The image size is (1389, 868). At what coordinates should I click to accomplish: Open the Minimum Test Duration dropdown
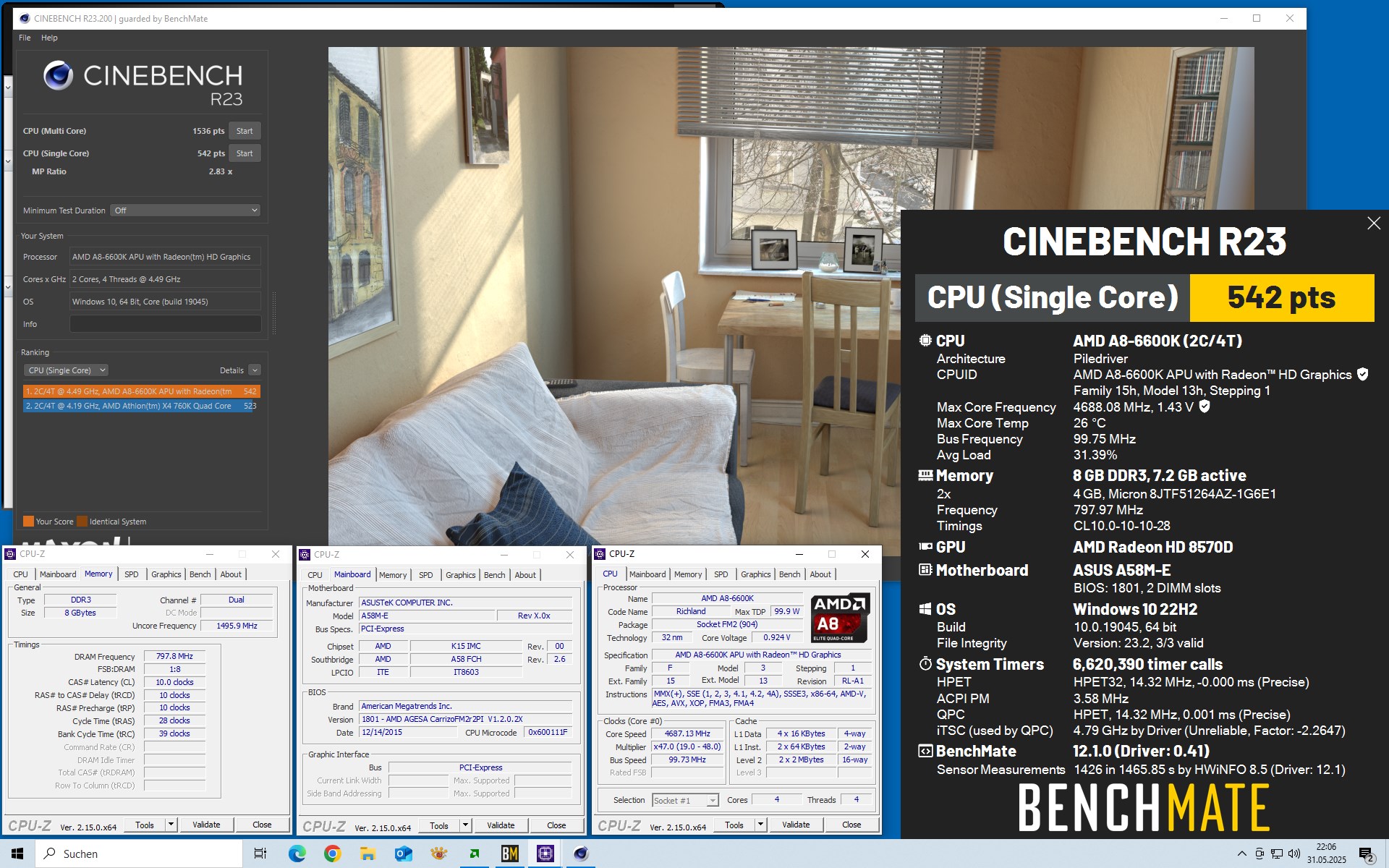pyautogui.click(x=185, y=210)
